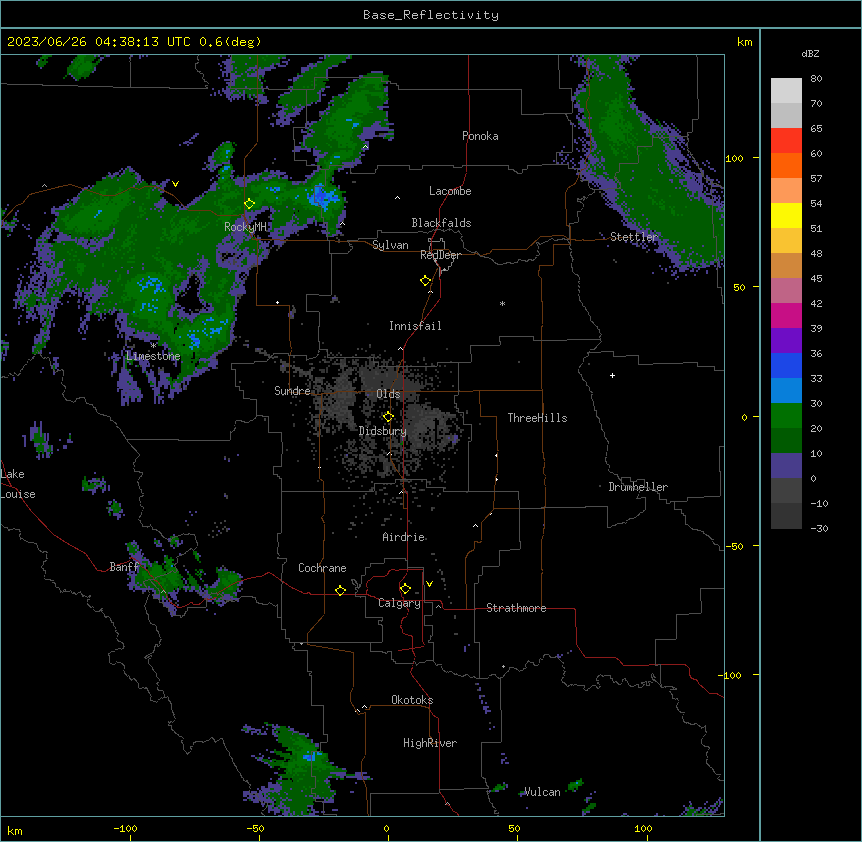Select the RockyMH label
Image resolution: width=862 pixels, height=842 pixels.
tap(245, 227)
